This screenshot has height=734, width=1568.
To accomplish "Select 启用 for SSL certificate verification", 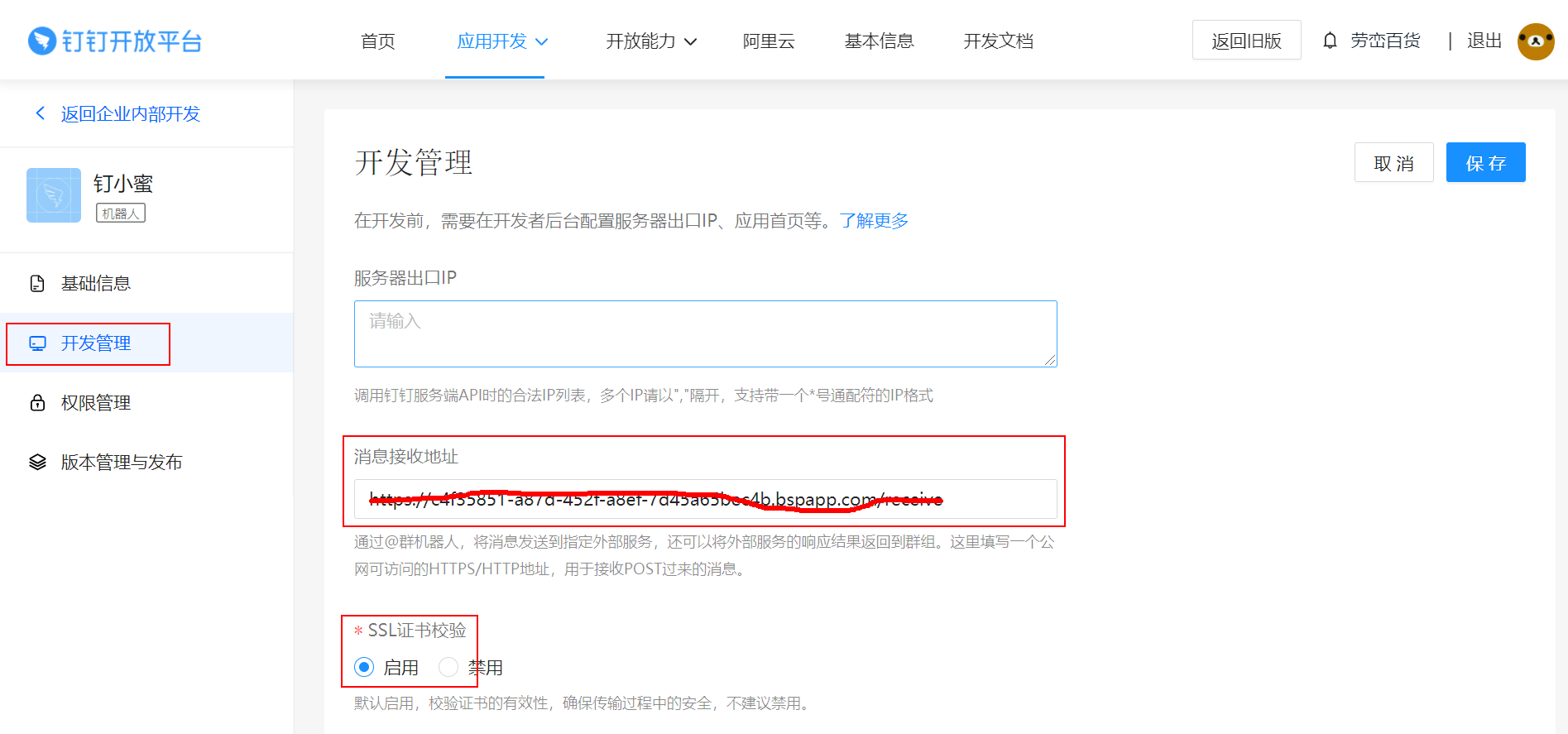I will click(x=364, y=667).
